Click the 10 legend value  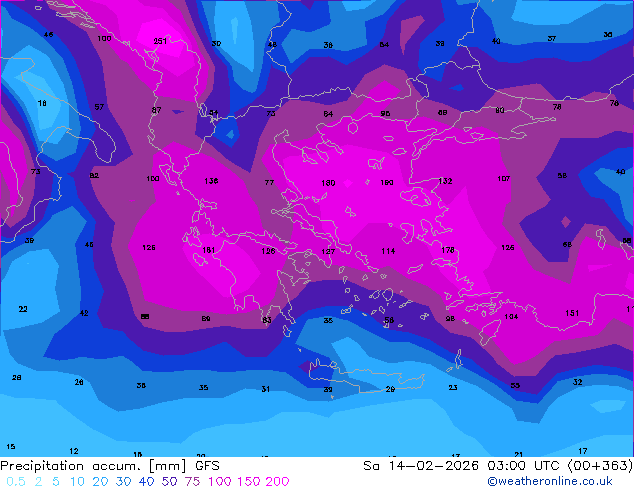[x=77, y=481]
